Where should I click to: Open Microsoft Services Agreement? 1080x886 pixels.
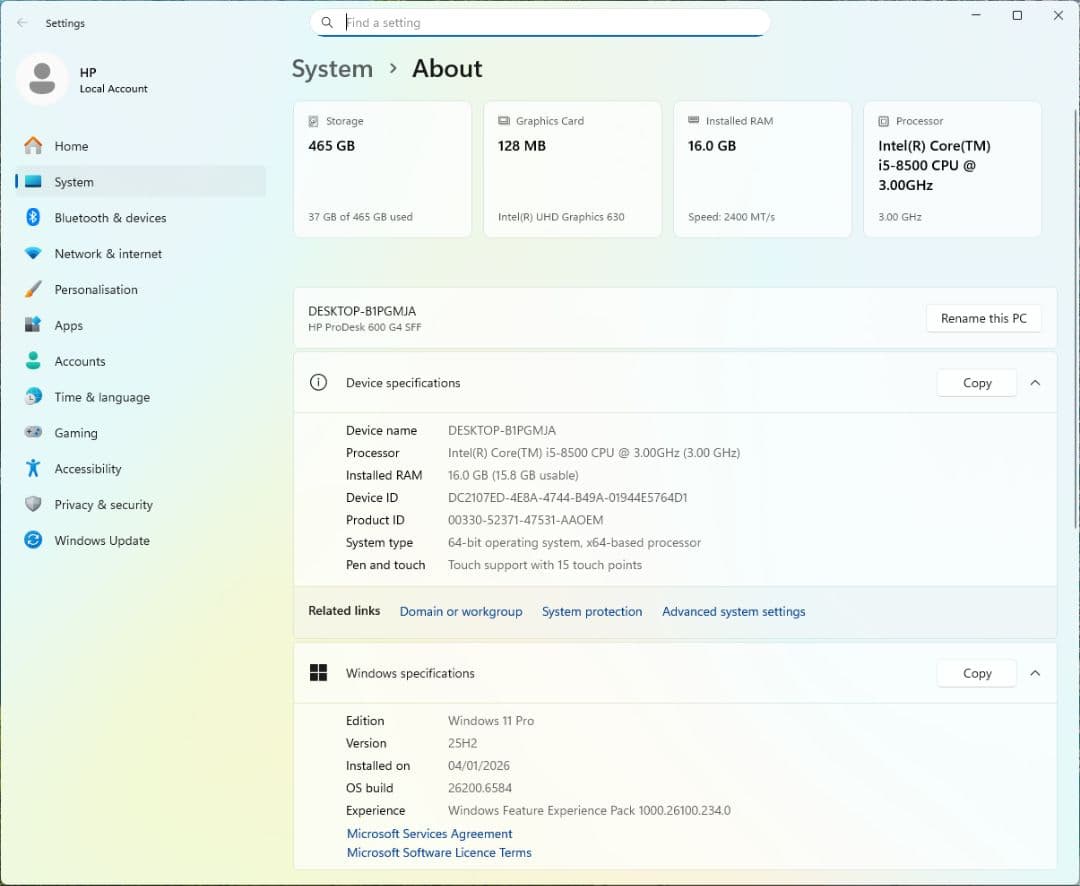(429, 833)
